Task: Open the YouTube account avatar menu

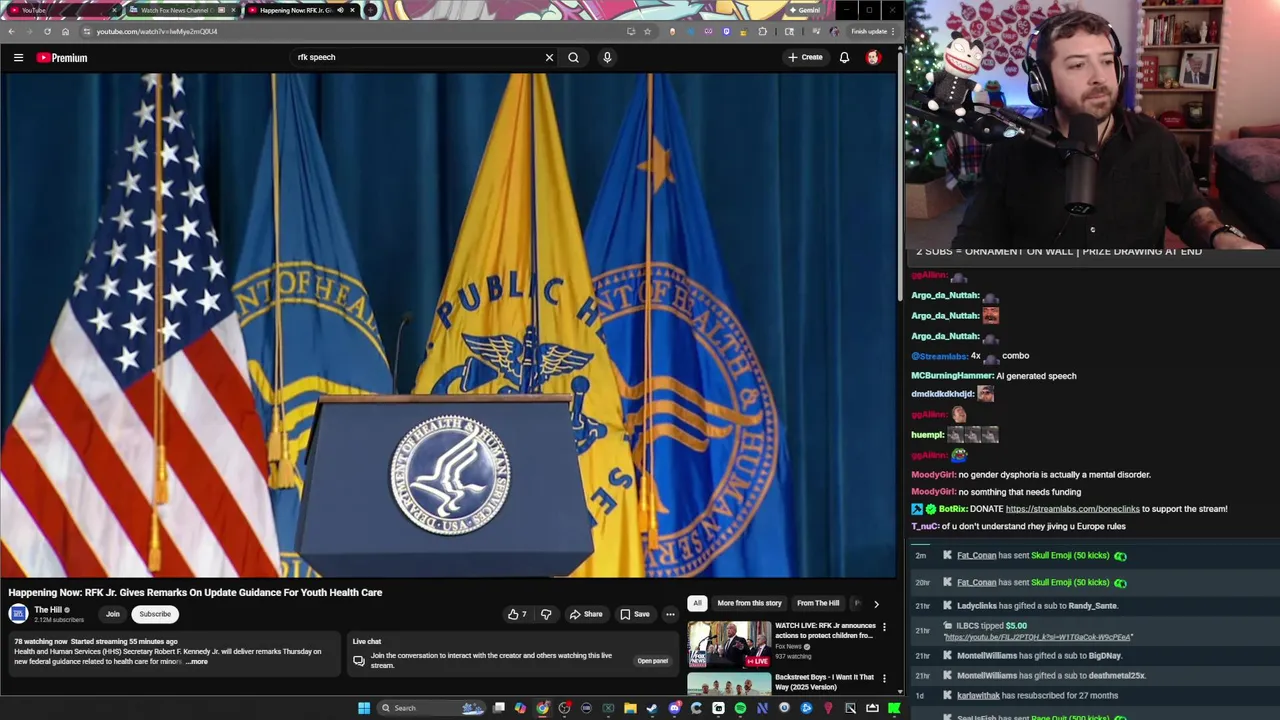Action: pos(873,57)
